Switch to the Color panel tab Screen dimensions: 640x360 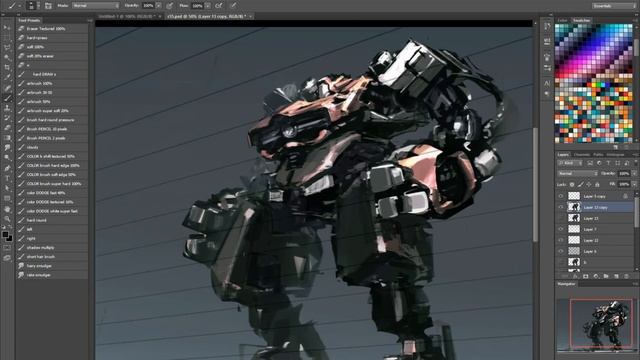click(562, 20)
